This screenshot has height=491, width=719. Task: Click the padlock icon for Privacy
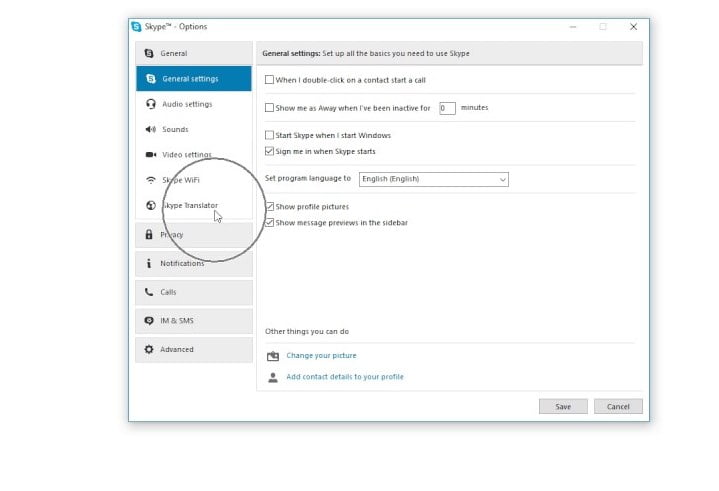point(149,234)
